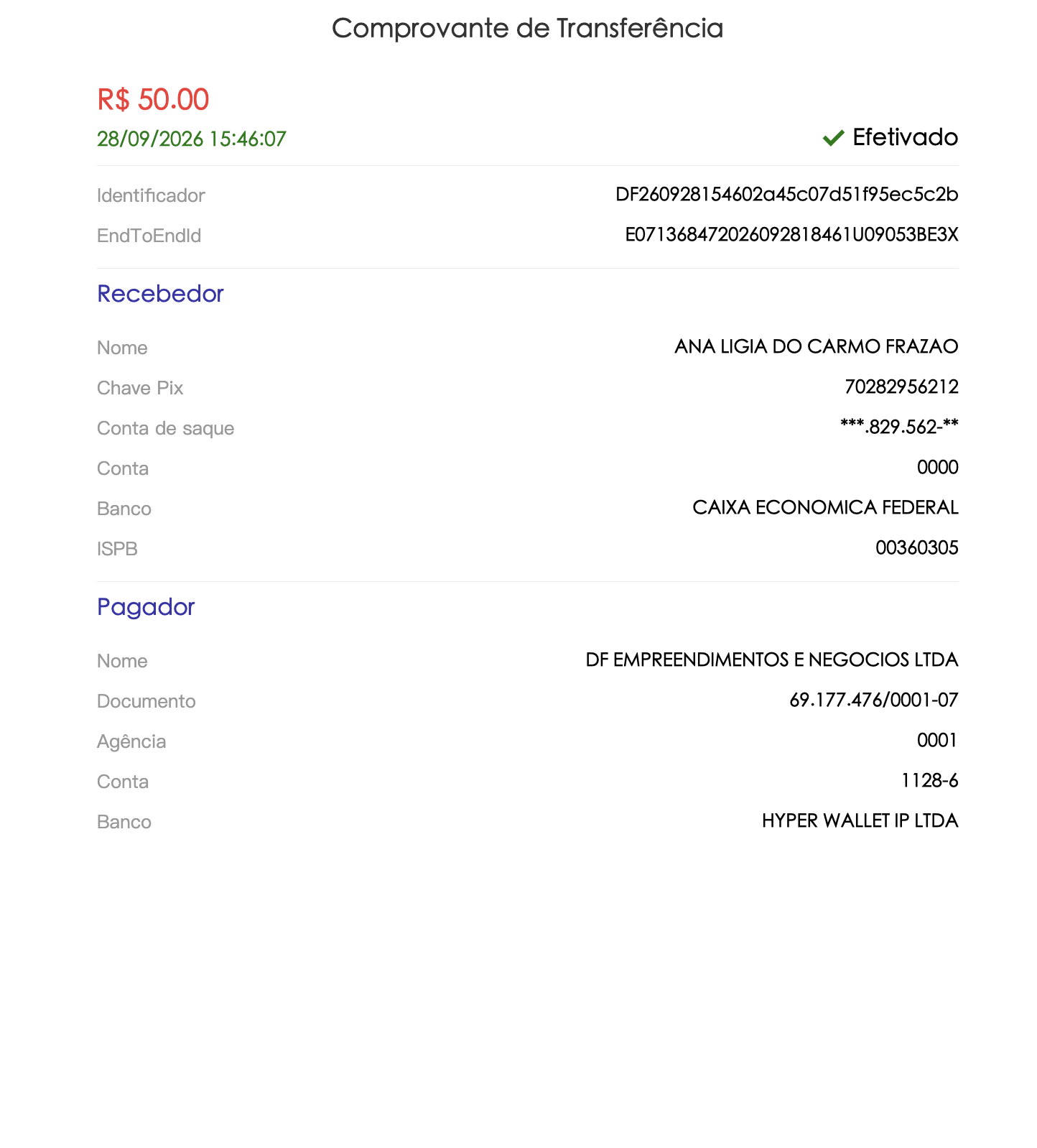Image resolution: width=1037 pixels, height=1148 pixels.
Task: Select the Documento CNPJ 69.177.476/0001-07
Action: (x=874, y=700)
